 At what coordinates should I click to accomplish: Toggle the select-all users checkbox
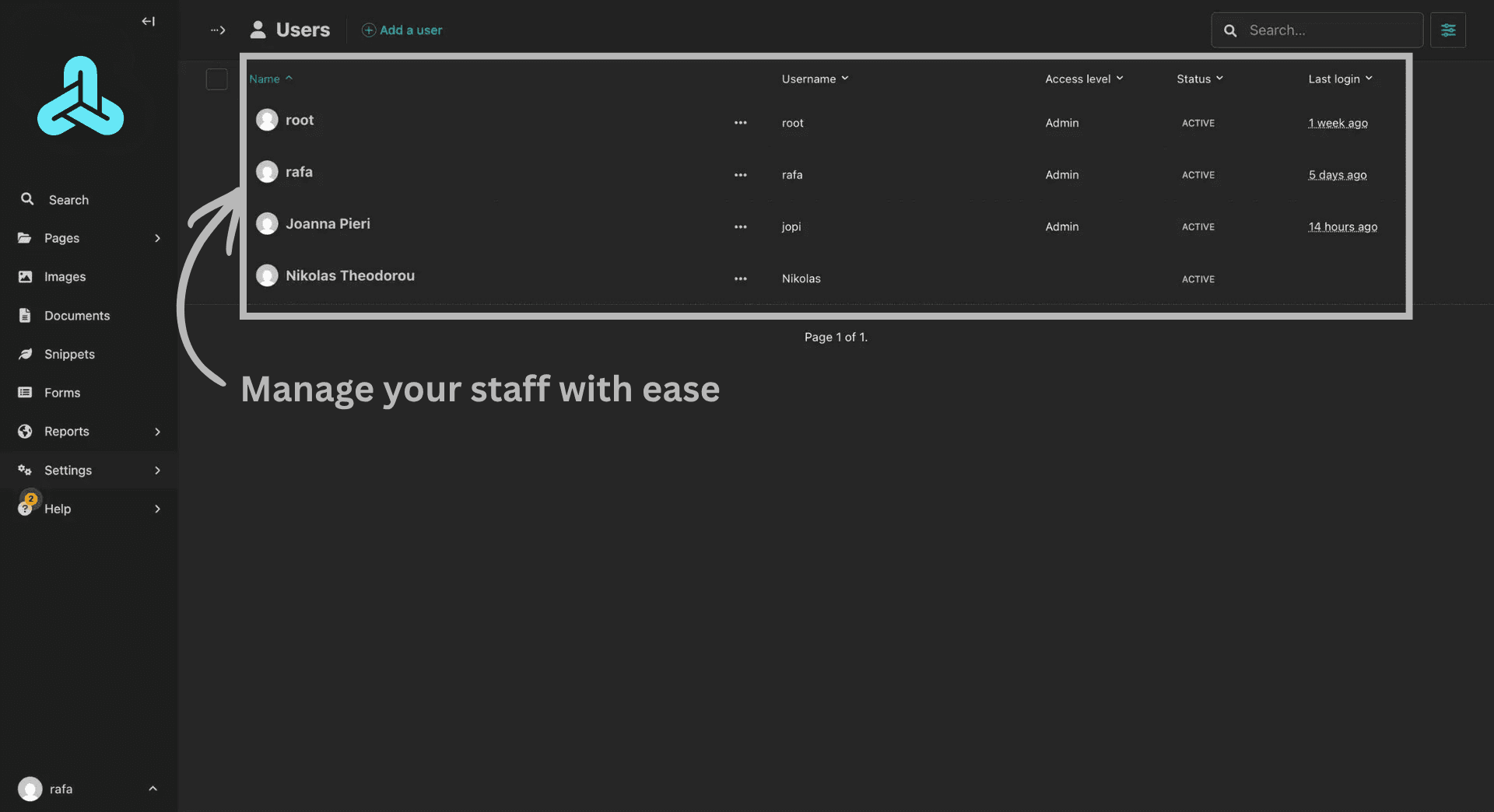[216, 79]
